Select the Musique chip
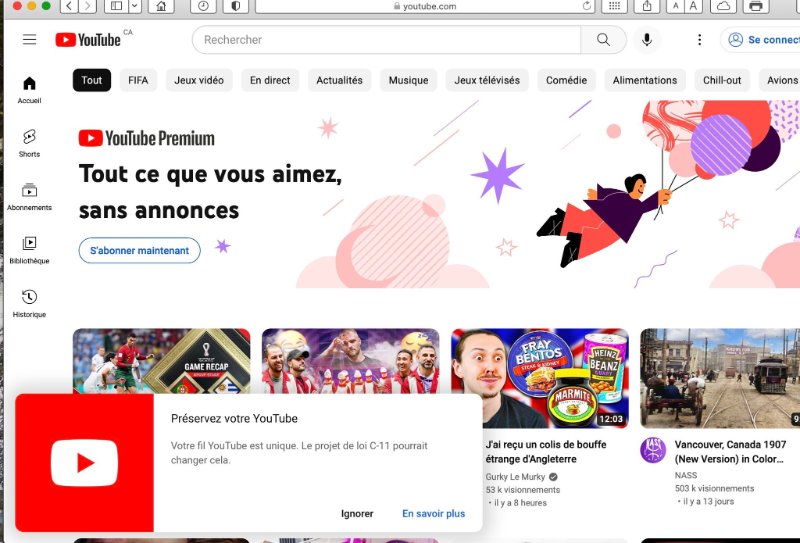800x543 pixels. pyautogui.click(x=408, y=80)
